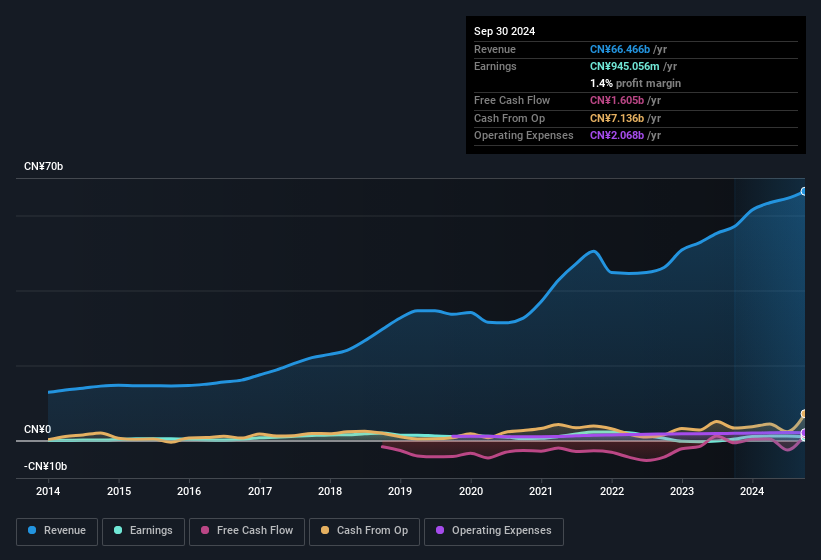This screenshot has width=821, height=560.
Task: Hide the Free Cash Flow series
Action: coord(246,531)
